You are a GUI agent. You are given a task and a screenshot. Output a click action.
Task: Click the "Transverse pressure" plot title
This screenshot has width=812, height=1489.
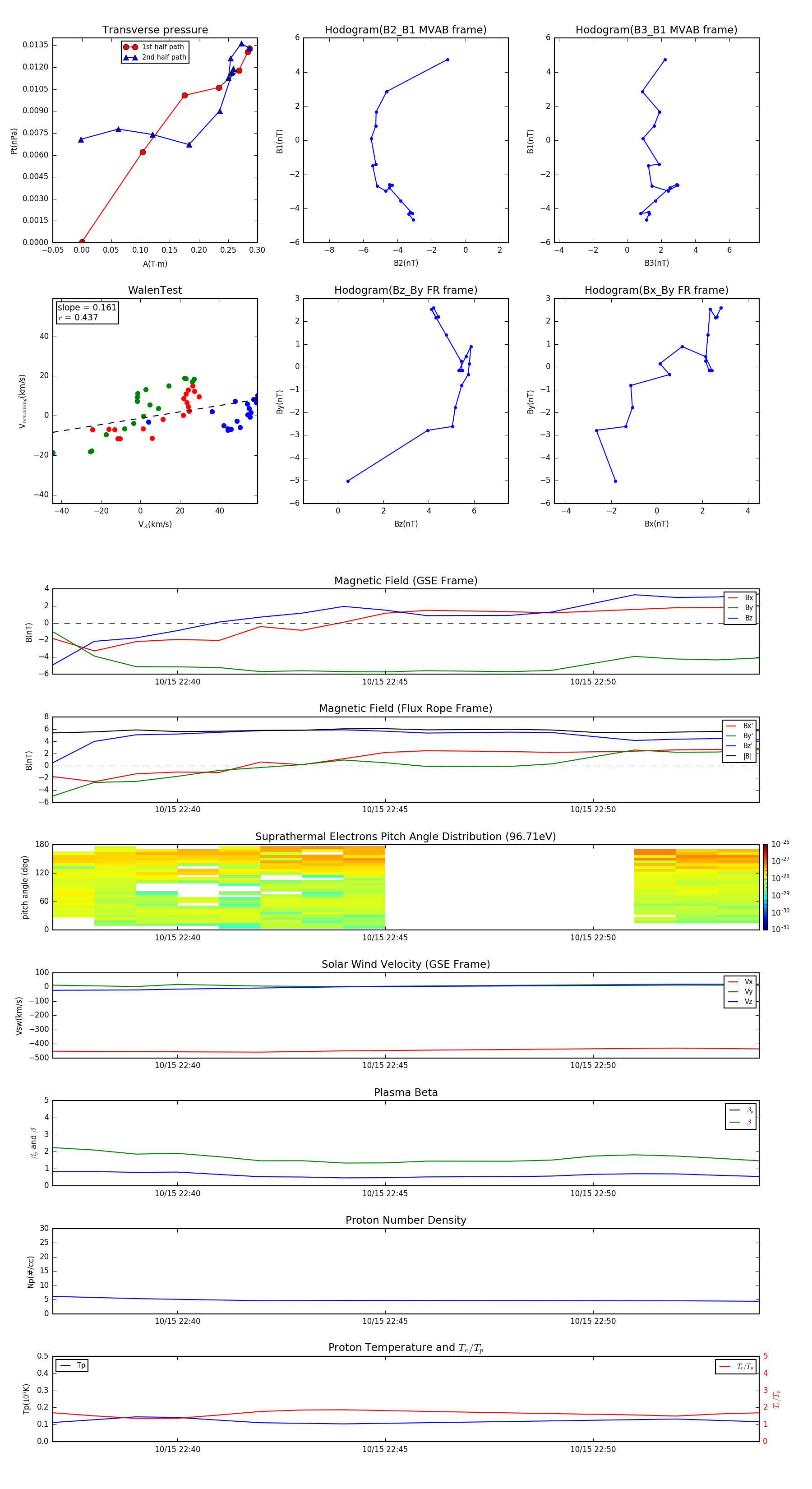click(155, 30)
